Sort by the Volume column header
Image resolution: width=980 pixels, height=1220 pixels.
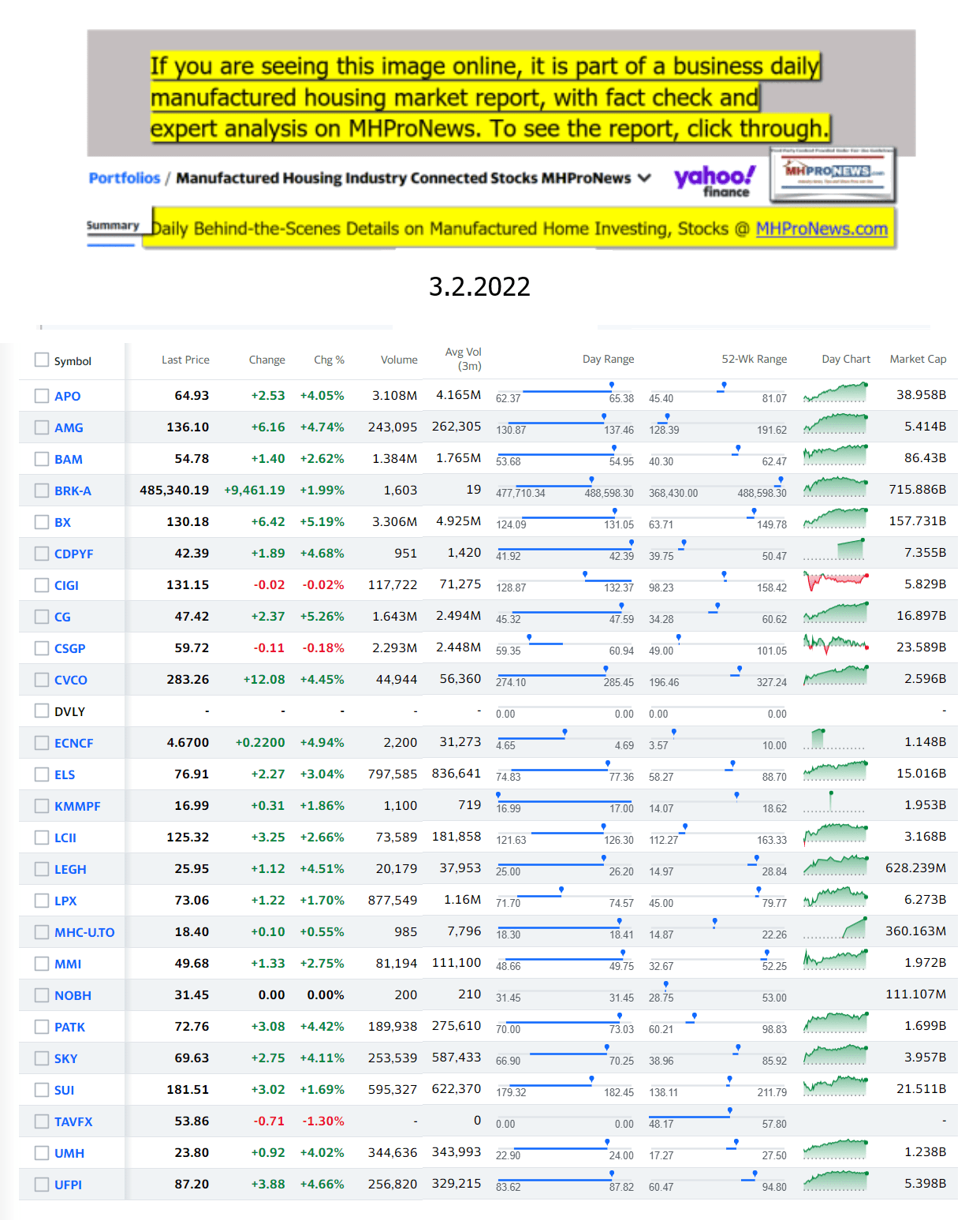pos(399,360)
